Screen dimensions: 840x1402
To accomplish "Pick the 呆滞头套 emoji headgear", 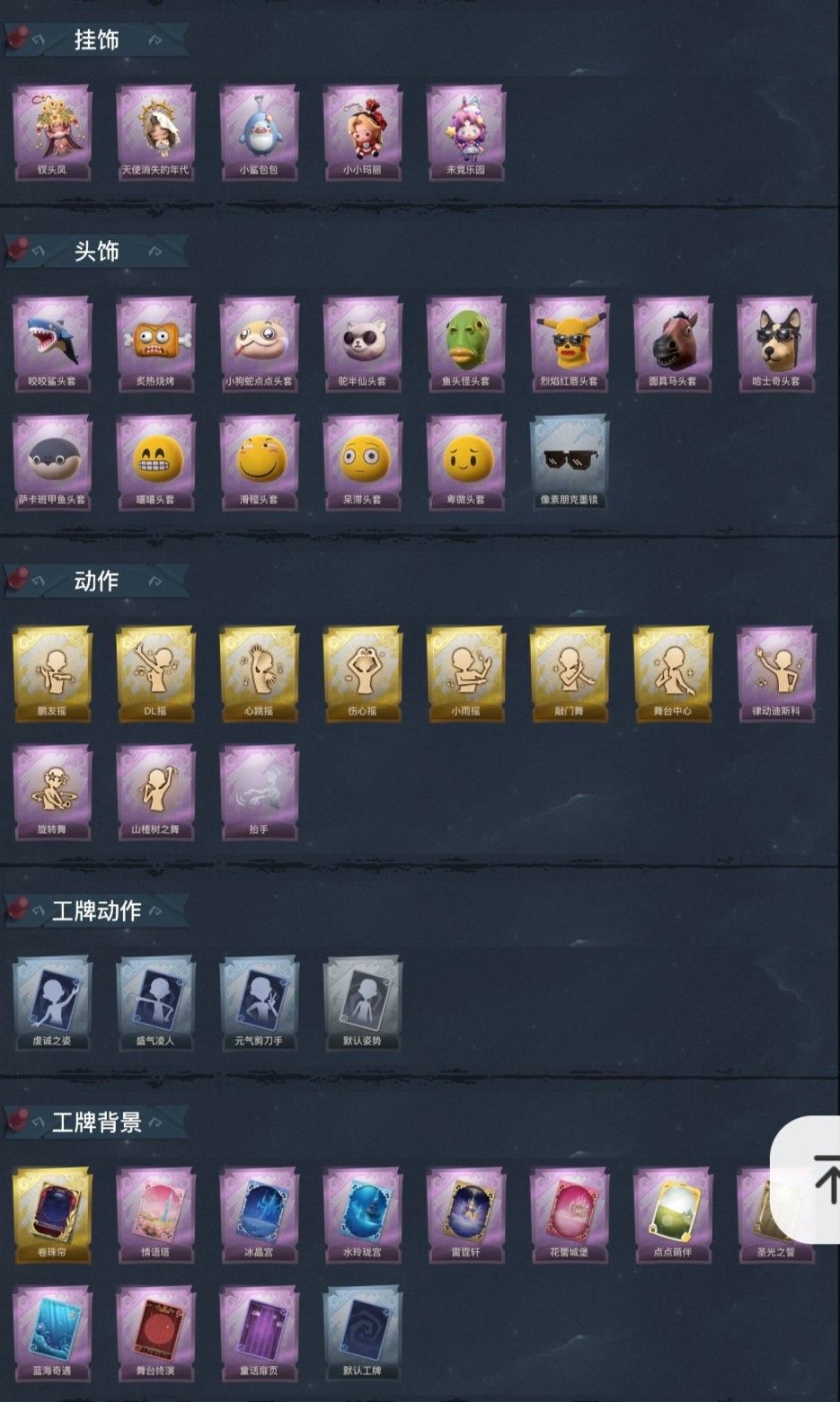I will coord(362,463).
